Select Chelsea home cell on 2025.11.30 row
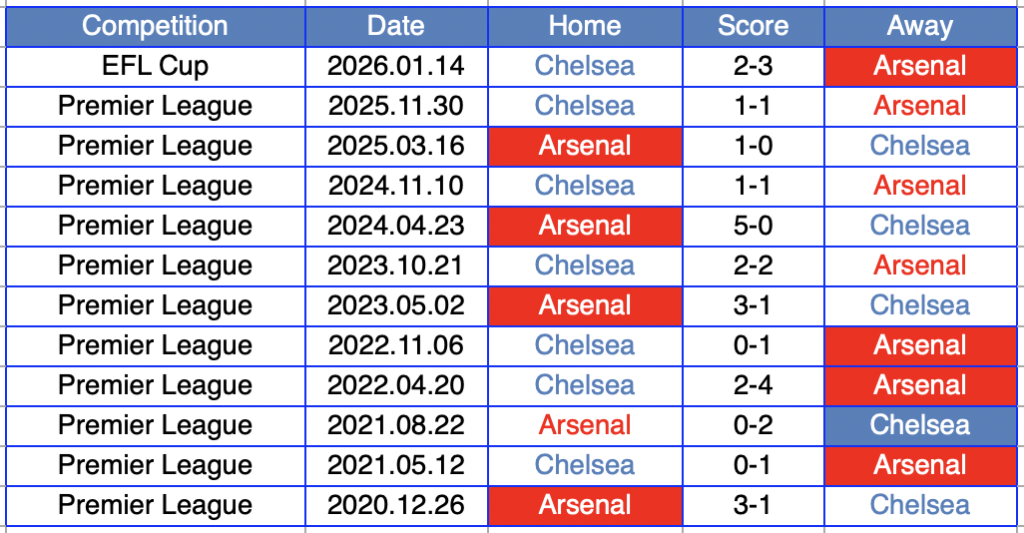This screenshot has width=1024, height=533. pyautogui.click(x=585, y=106)
